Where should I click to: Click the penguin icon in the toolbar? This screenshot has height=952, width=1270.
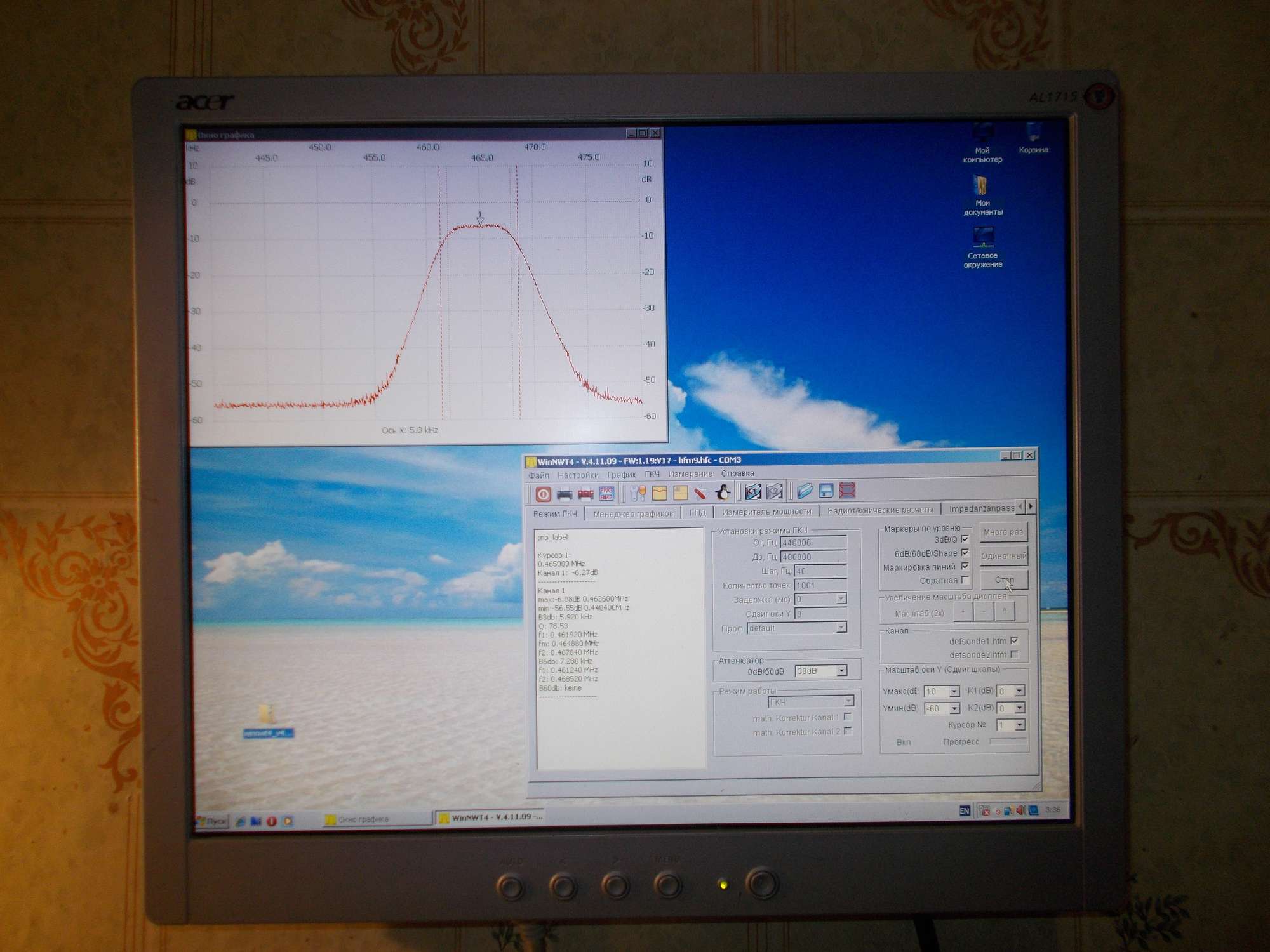click(723, 492)
